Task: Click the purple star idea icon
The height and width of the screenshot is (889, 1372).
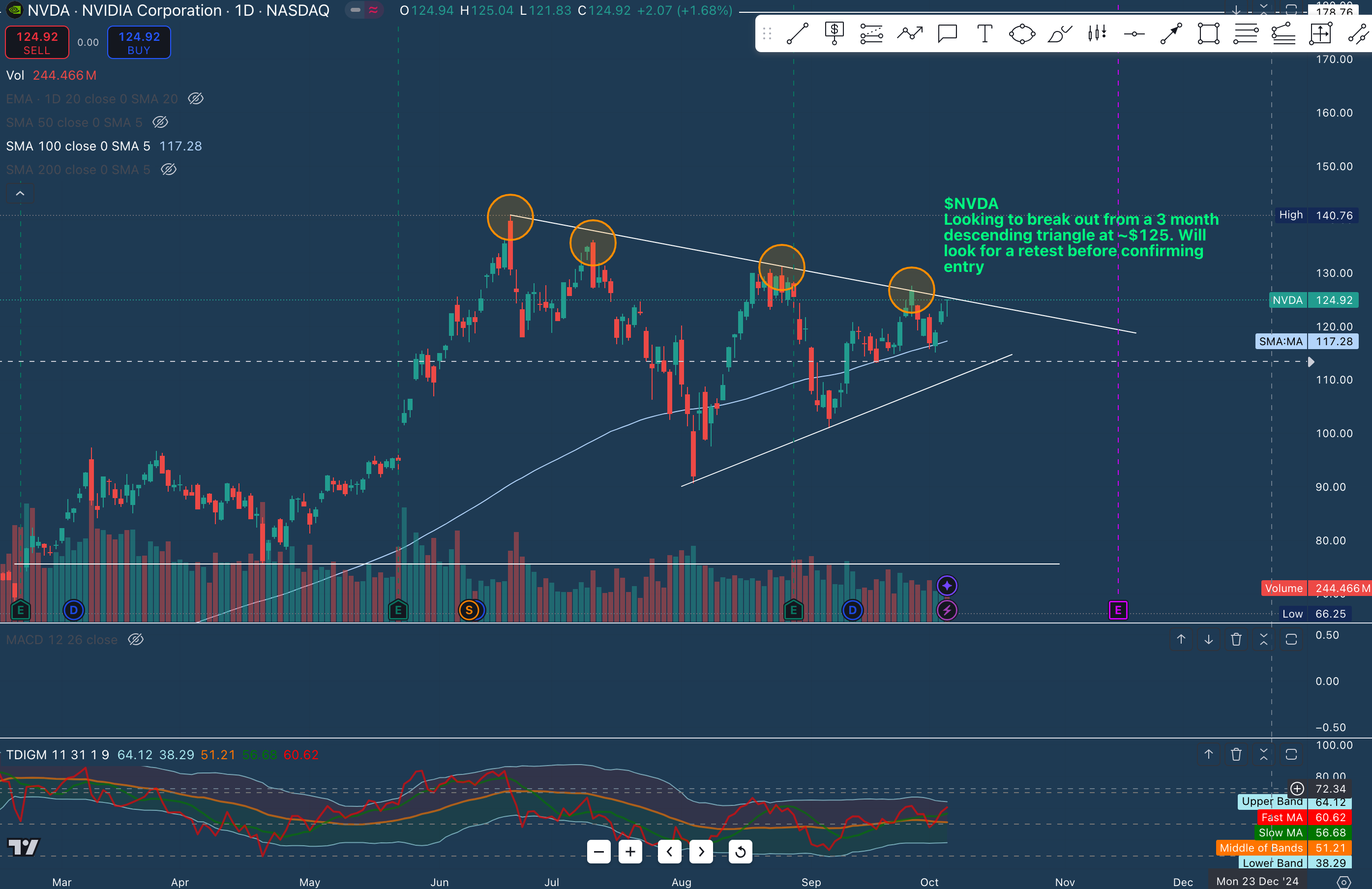Action: click(x=947, y=586)
